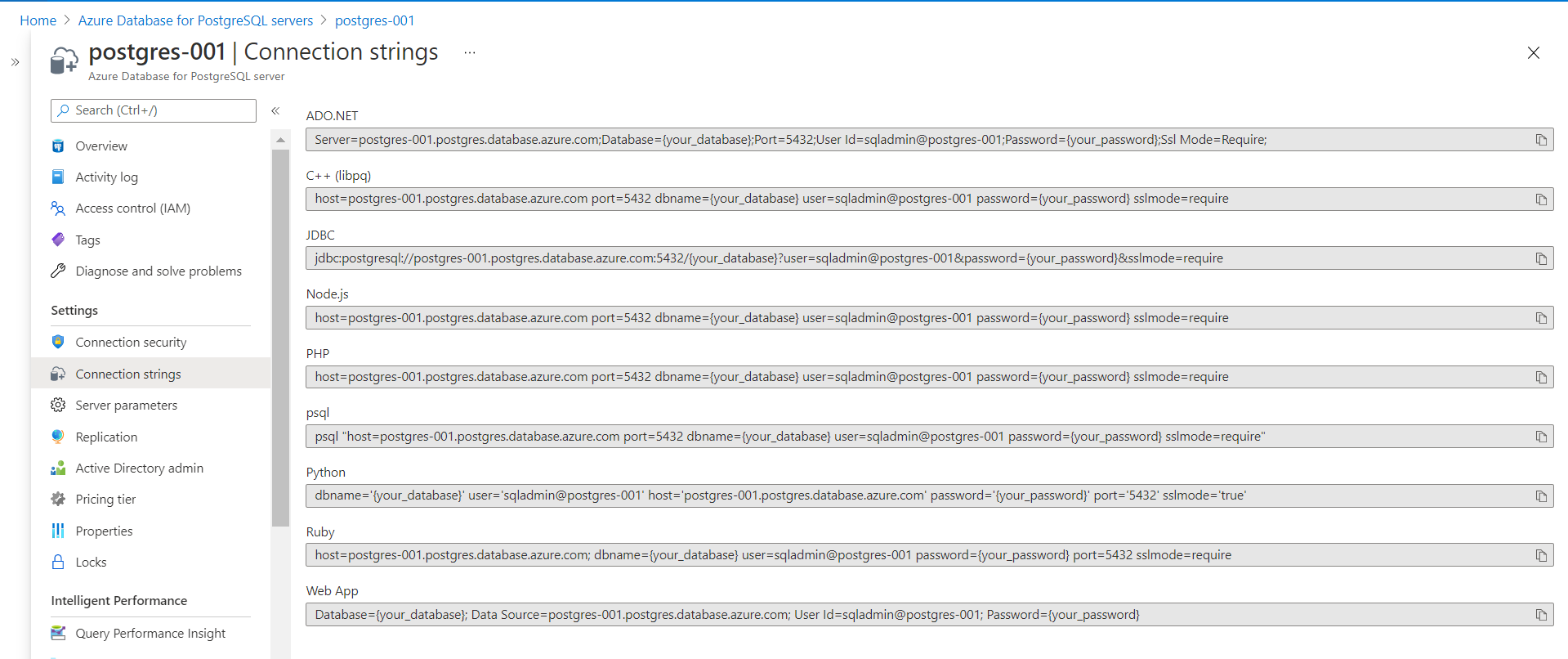Copy the Web App connection string

(x=1541, y=615)
